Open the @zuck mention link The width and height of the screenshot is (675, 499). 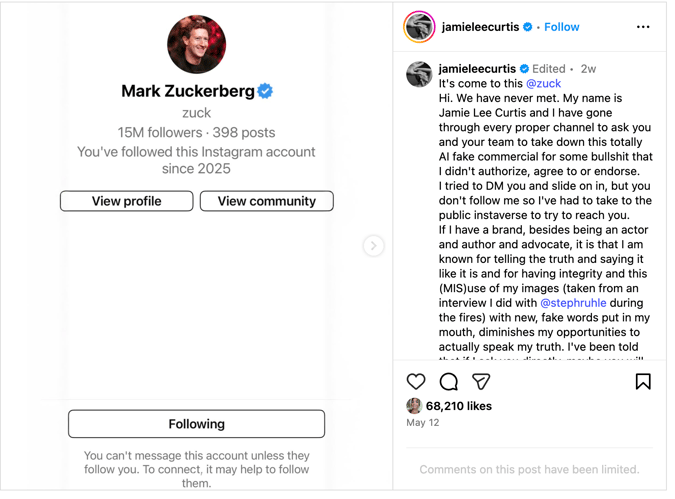coord(543,84)
